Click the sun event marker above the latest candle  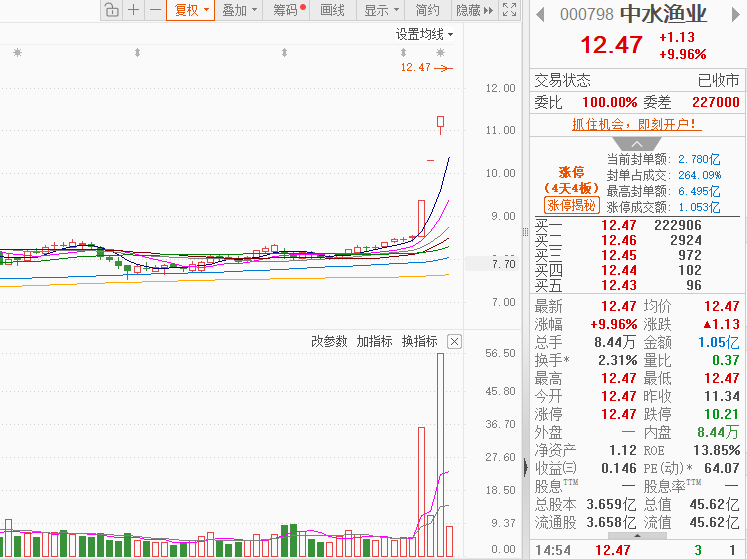[x=441, y=52]
